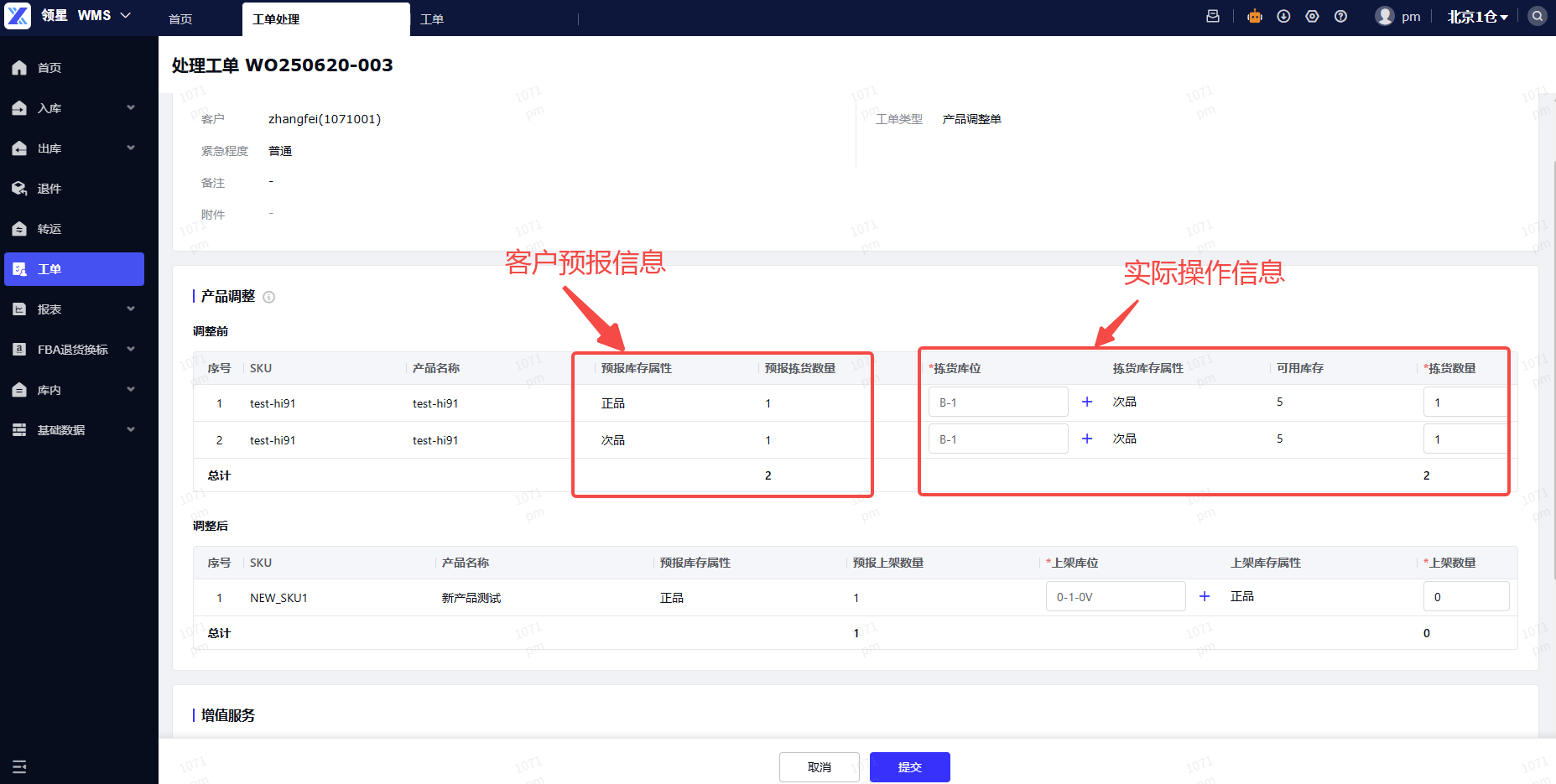1556x784 pixels.
Task: Open the 北京1仓 warehouse dropdown
Action: (x=1478, y=17)
